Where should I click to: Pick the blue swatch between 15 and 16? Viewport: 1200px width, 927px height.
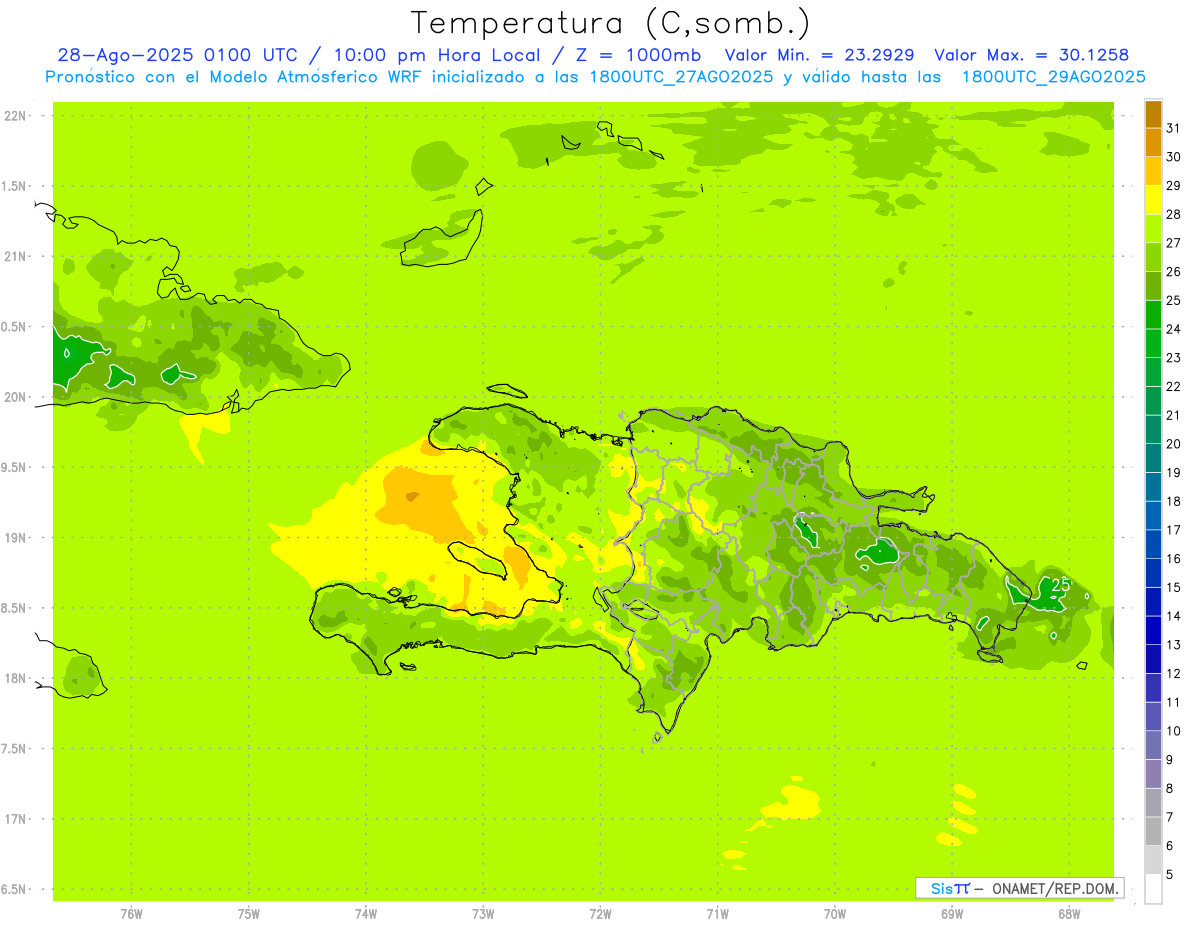tap(1153, 573)
